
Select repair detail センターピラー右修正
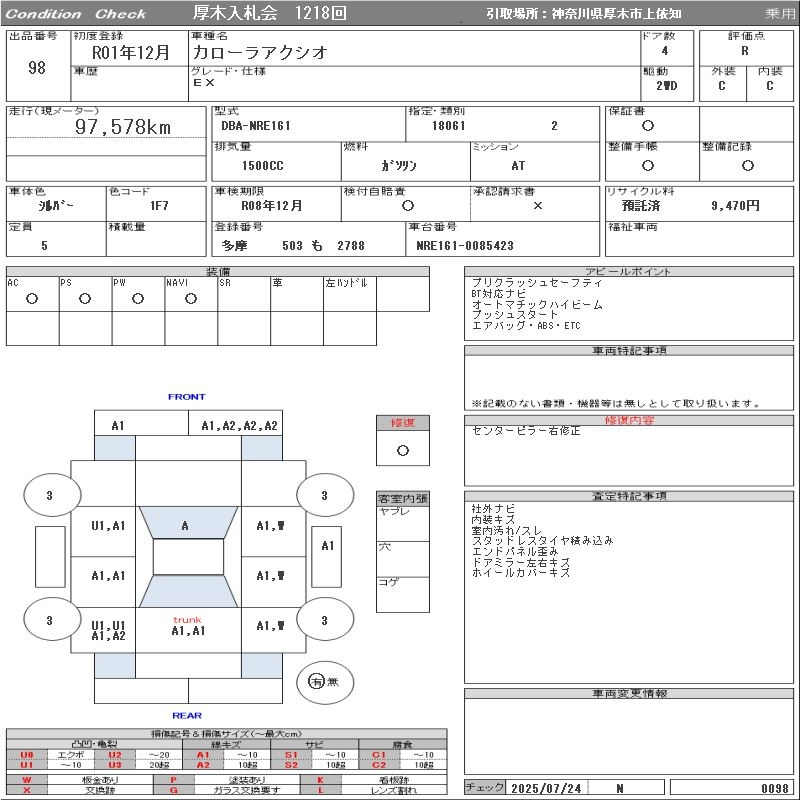point(526,431)
